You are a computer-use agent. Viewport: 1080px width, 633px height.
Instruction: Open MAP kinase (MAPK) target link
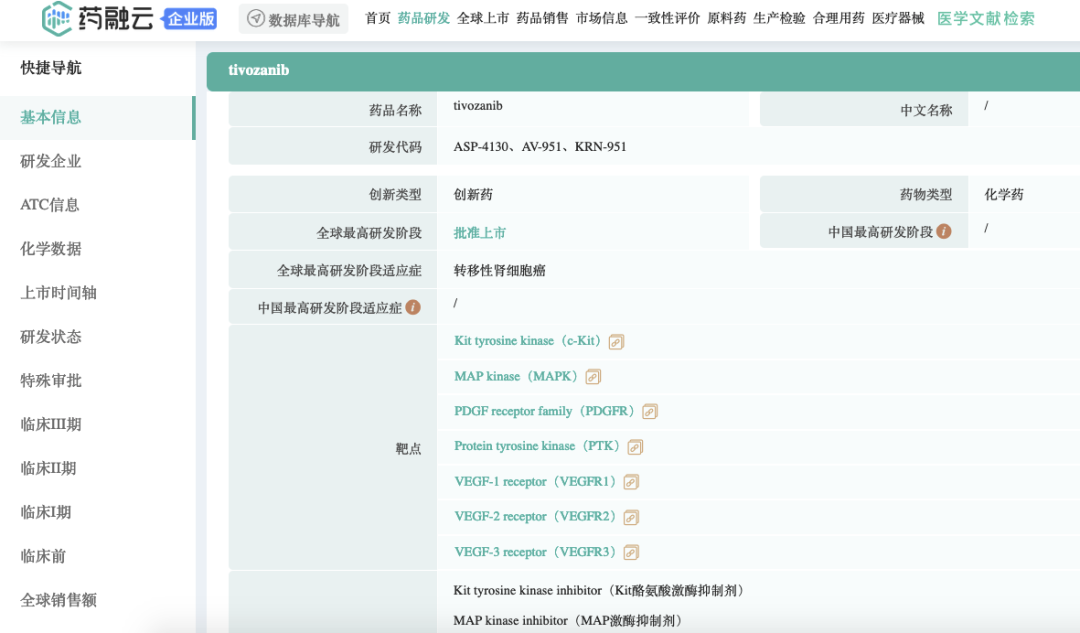tap(515, 376)
